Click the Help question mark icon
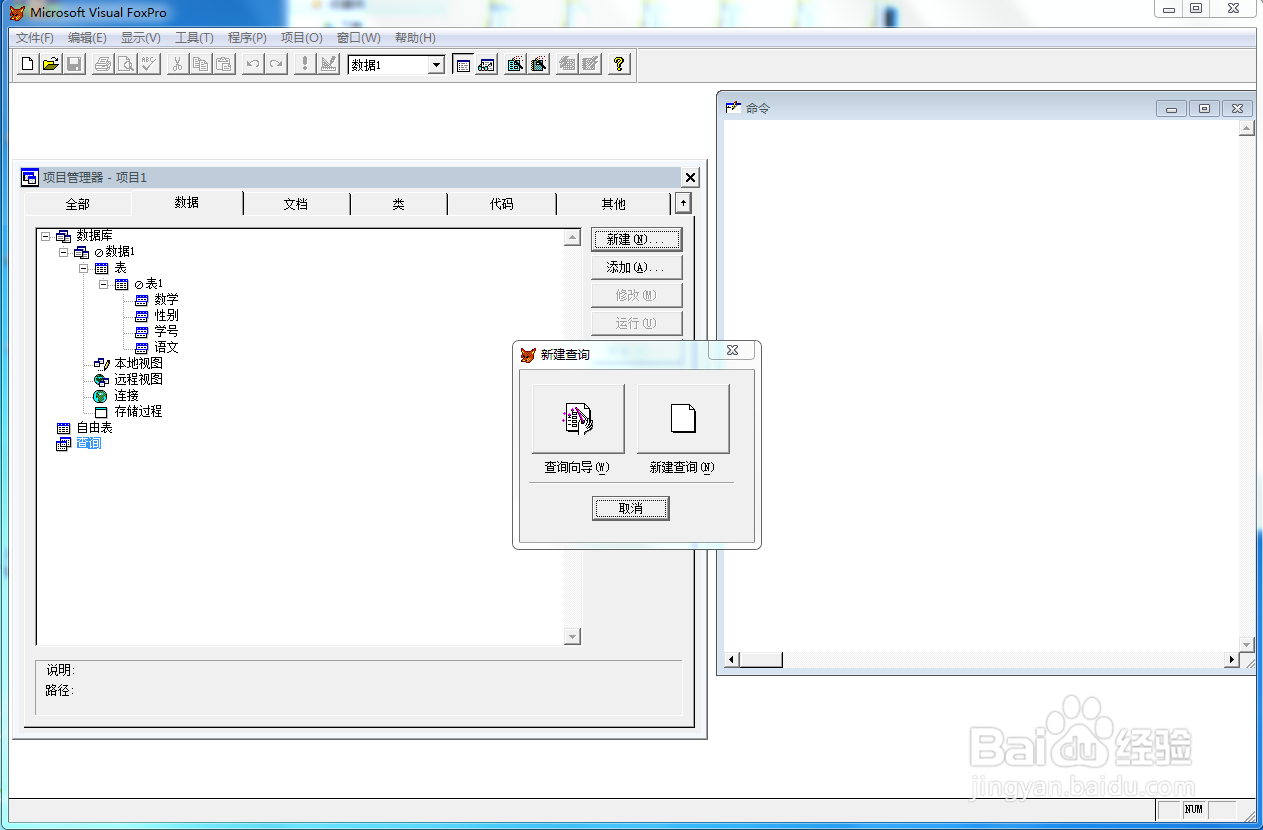 tap(619, 64)
